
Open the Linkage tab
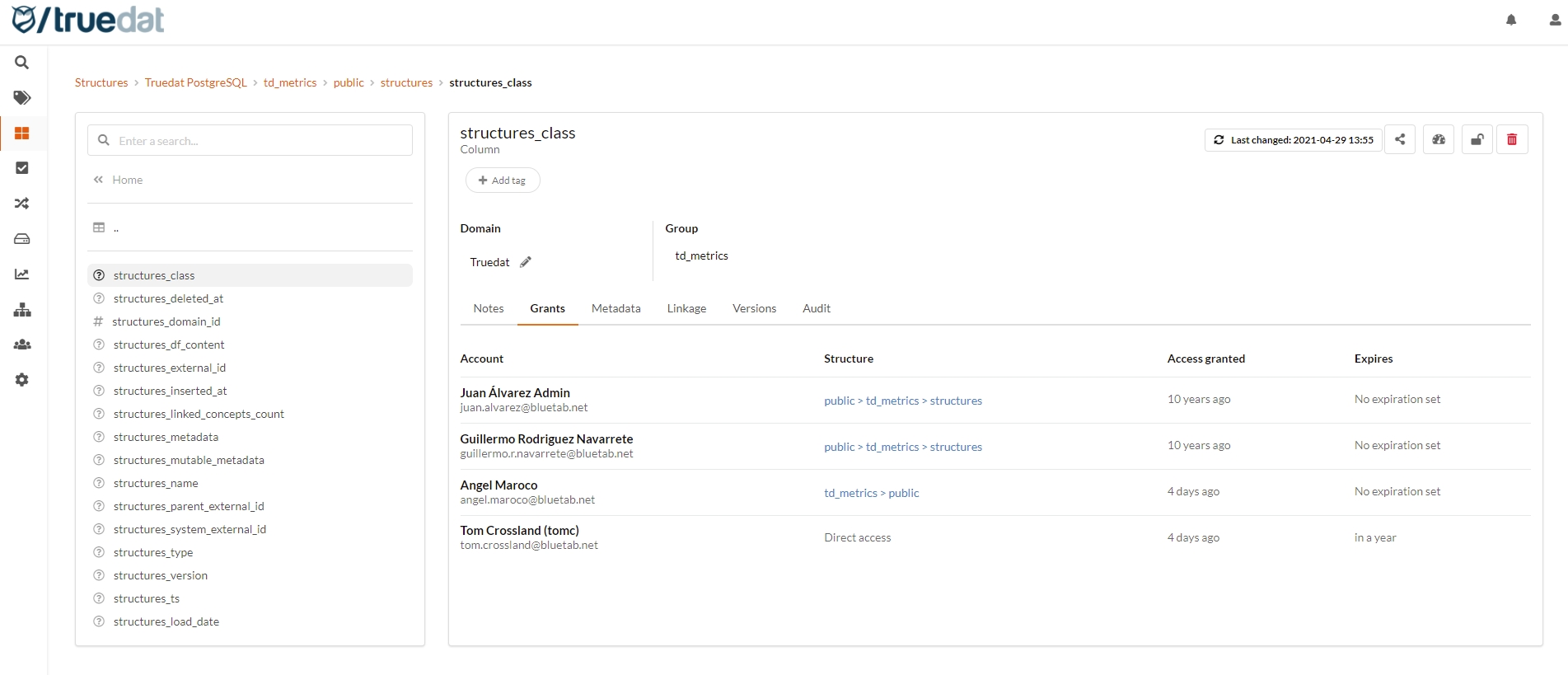[686, 308]
